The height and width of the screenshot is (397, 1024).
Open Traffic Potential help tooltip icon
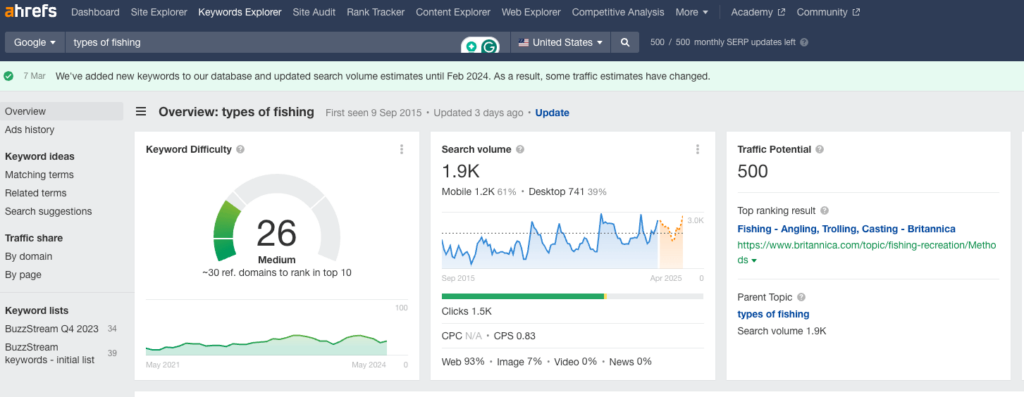(x=820, y=150)
